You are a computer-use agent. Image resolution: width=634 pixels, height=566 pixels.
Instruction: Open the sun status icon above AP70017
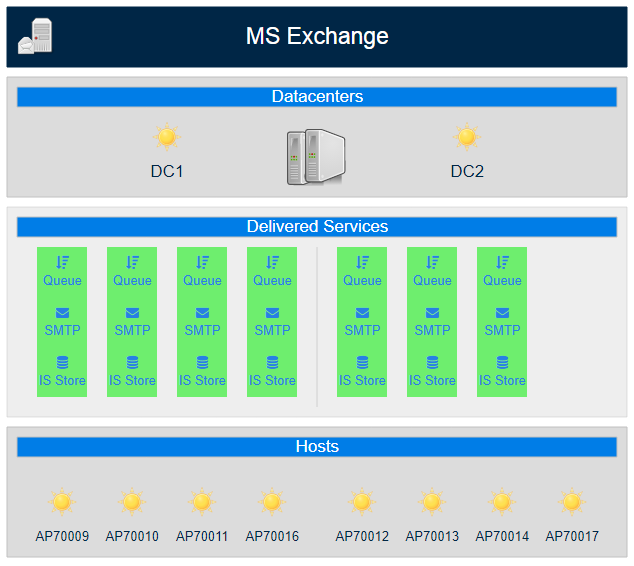pyautogui.click(x=572, y=502)
